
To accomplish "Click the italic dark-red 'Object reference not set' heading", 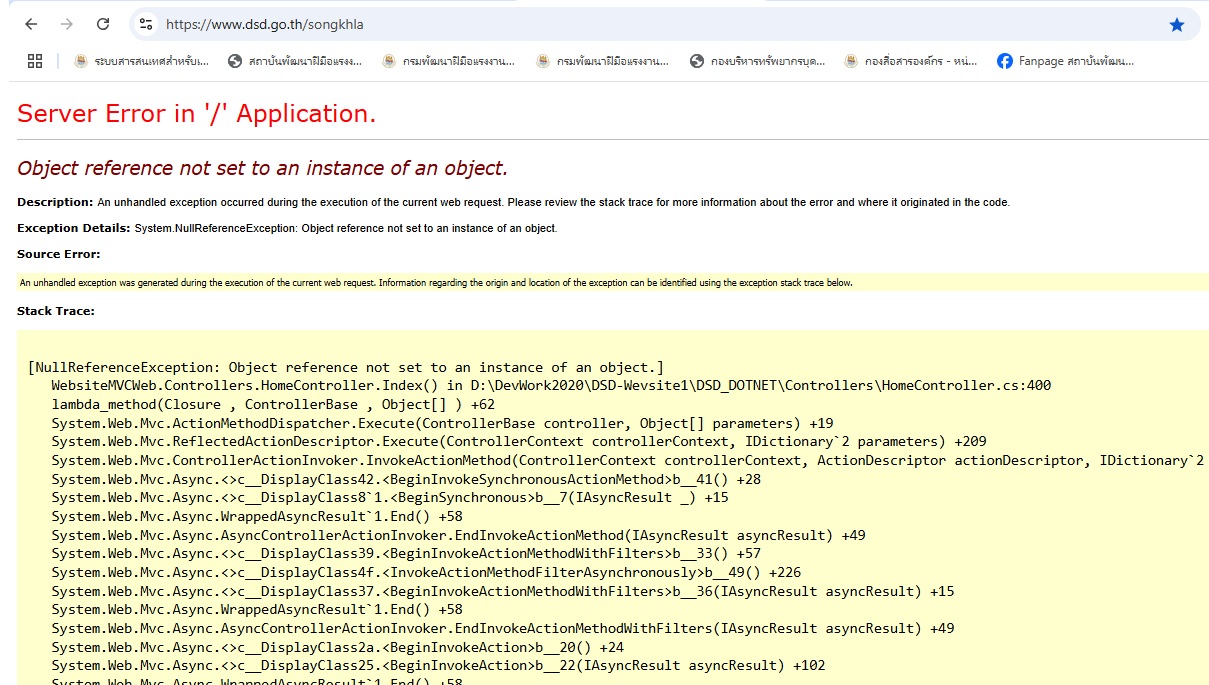I will (x=263, y=168).
